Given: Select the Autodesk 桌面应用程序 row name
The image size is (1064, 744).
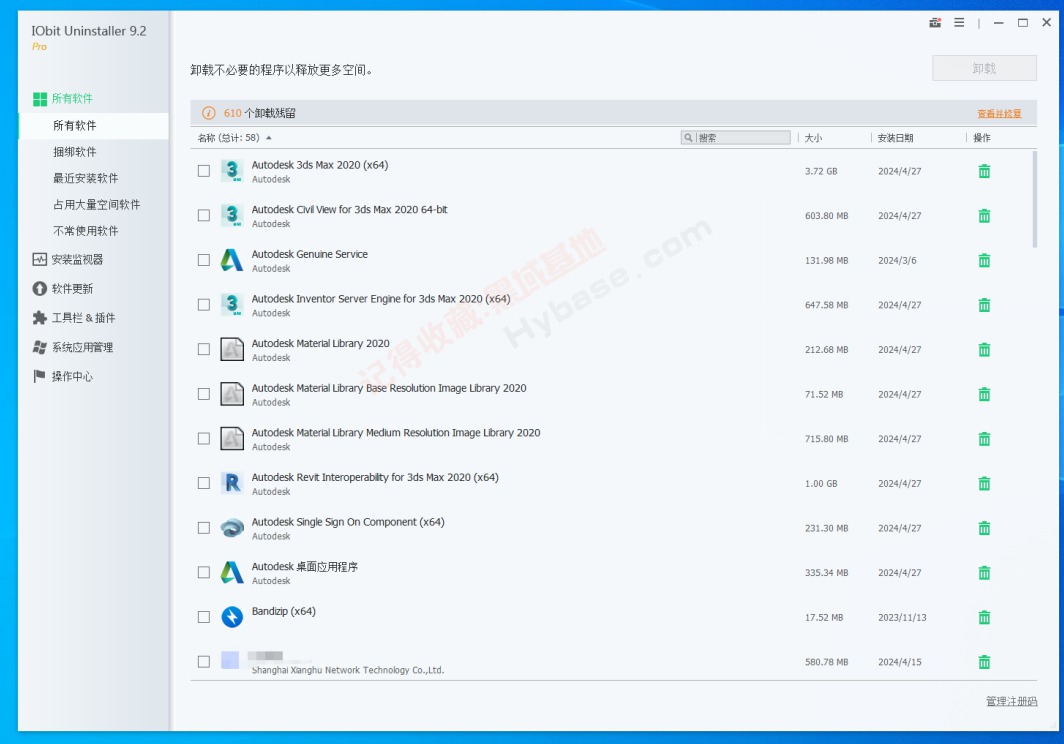Looking at the screenshot, I should (x=305, y=567).
